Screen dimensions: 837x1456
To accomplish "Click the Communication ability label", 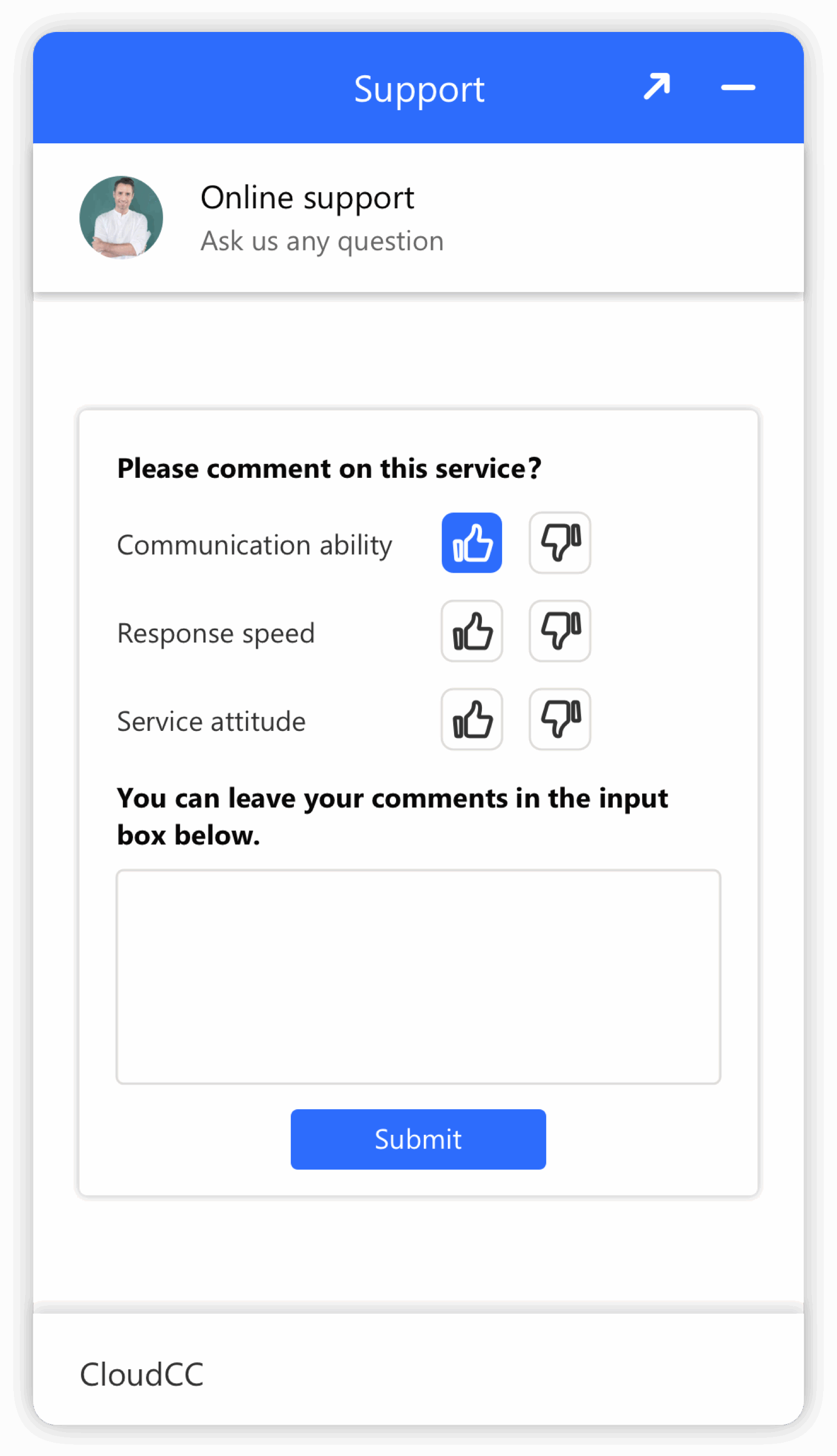I will (x=254, y=544).
